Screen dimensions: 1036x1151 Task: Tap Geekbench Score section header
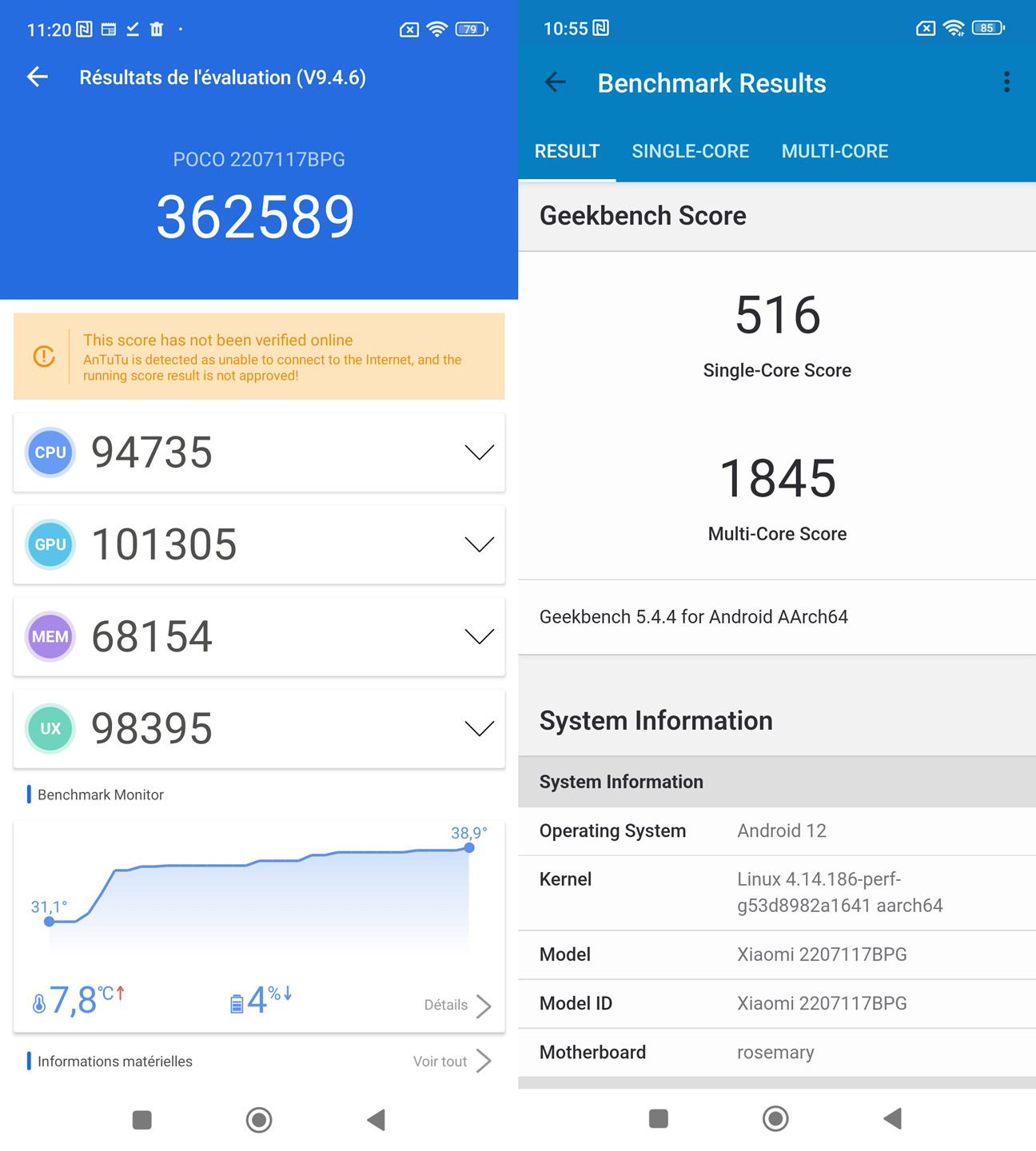(x=777, y=216)
